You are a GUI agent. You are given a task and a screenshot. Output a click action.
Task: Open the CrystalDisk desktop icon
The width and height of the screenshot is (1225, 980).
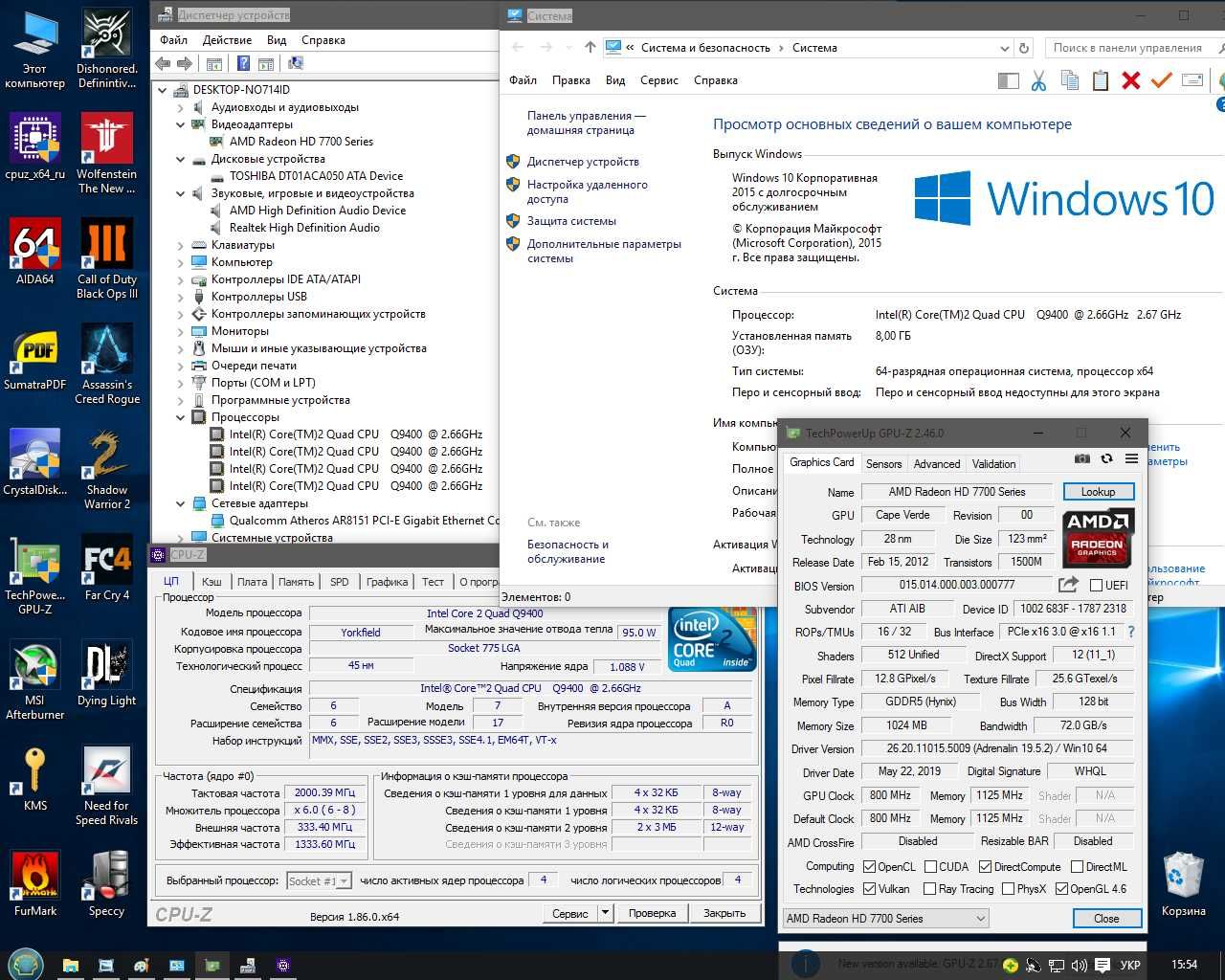tap(35, 462)
